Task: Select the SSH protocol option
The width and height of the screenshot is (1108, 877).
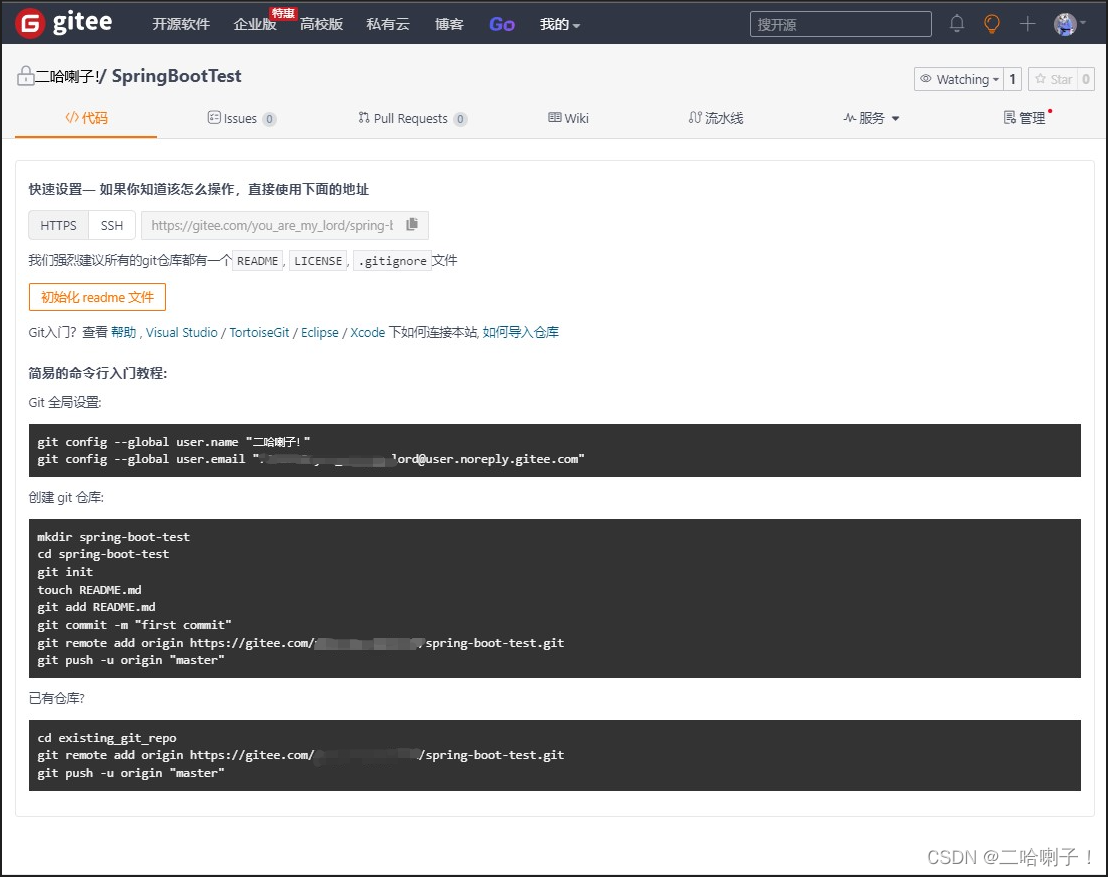Action: click(112, 225)
